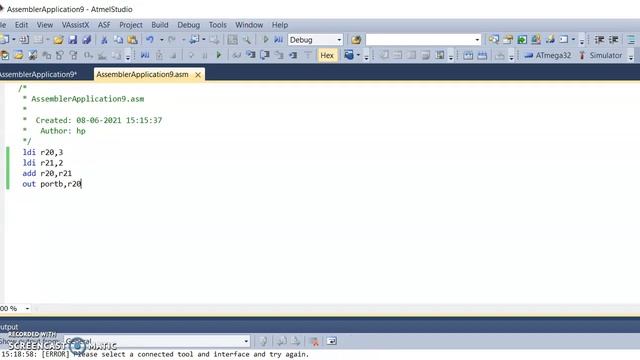This screenshot has width=640, height=360.
Task: Select the ATmega32 device button
Action: [548, 56]
